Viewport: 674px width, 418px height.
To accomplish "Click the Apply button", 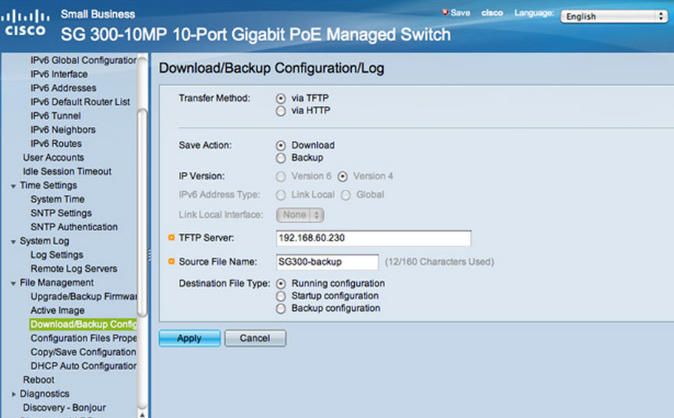I will (x=190, y=338).
